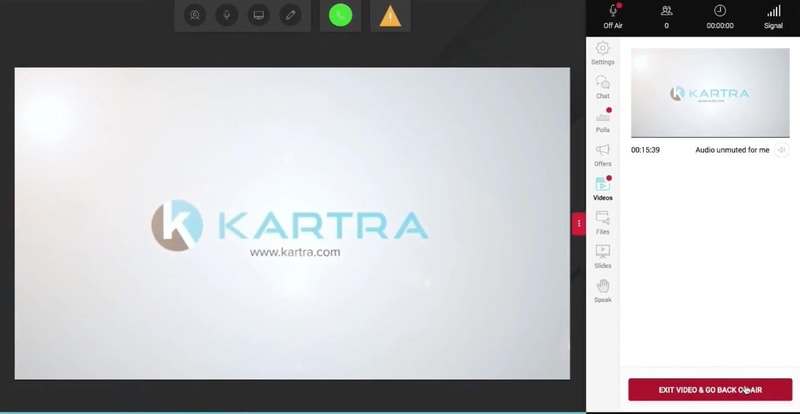The width and height of the screenshot is (800, 414).
Task: Check the Signal strength indicator
Action: point(773,16)
